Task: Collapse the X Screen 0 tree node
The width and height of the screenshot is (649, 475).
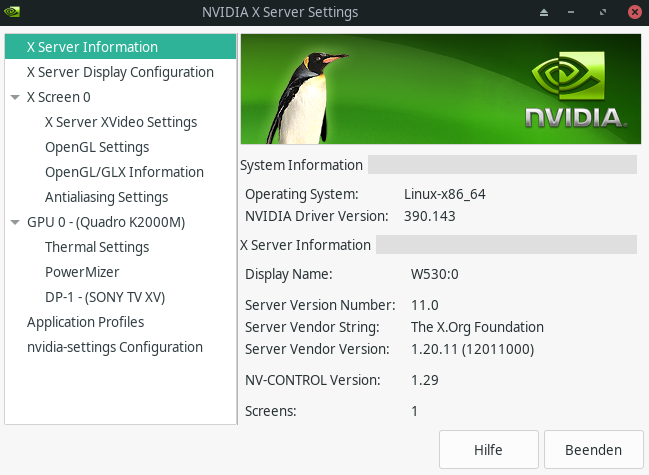Action: coord(15,98)
